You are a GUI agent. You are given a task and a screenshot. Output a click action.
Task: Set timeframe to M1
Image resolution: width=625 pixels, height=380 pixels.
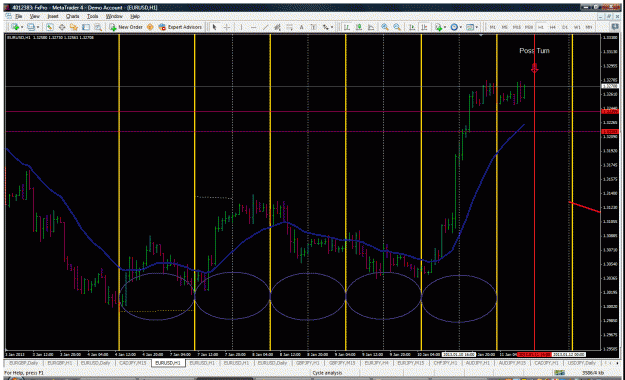pyautogui.click(x=493, y=27)
